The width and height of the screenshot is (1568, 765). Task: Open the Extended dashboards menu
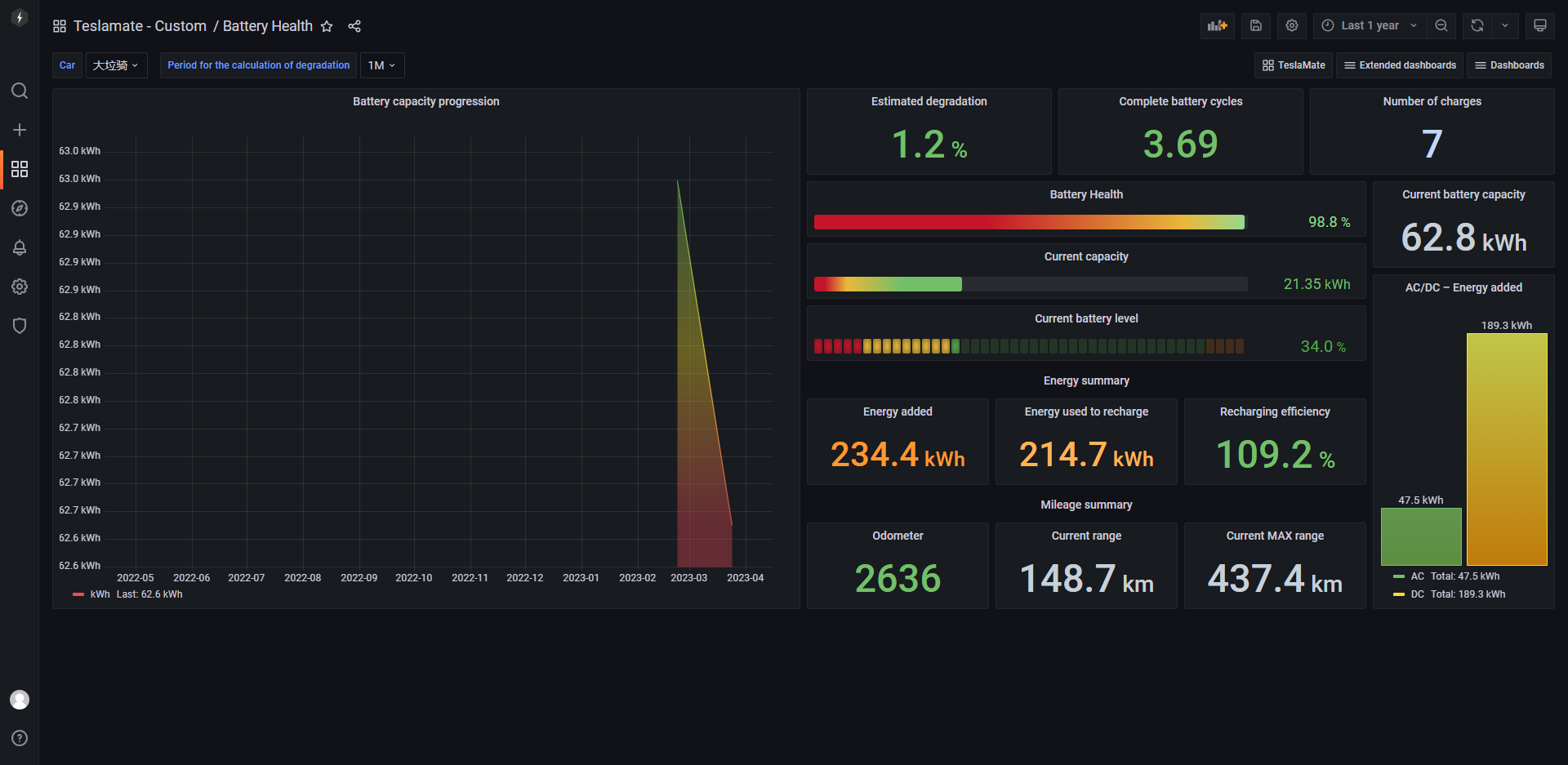point(1400,65)
